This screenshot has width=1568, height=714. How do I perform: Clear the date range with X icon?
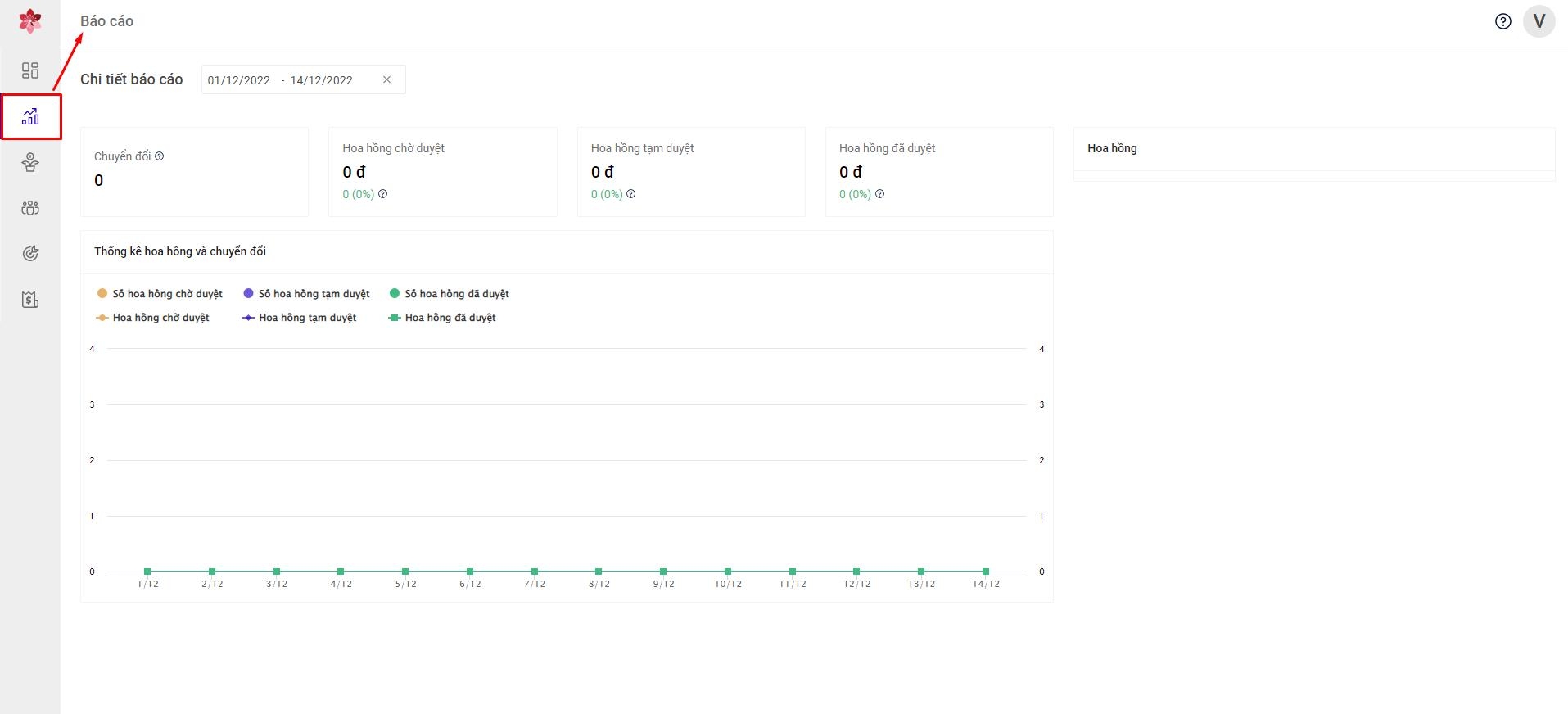[386, 79]
